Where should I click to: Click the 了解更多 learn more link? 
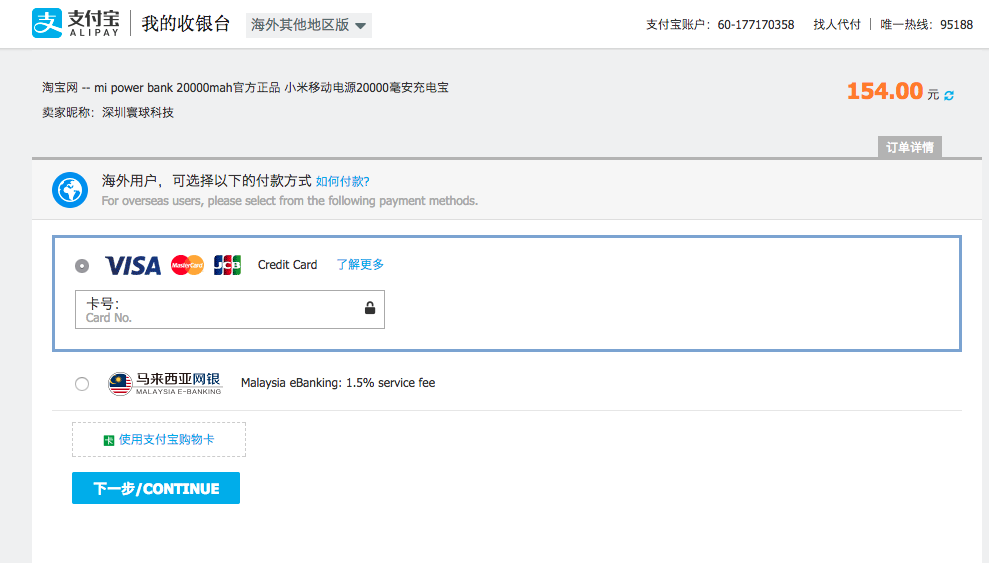point(360,265)
